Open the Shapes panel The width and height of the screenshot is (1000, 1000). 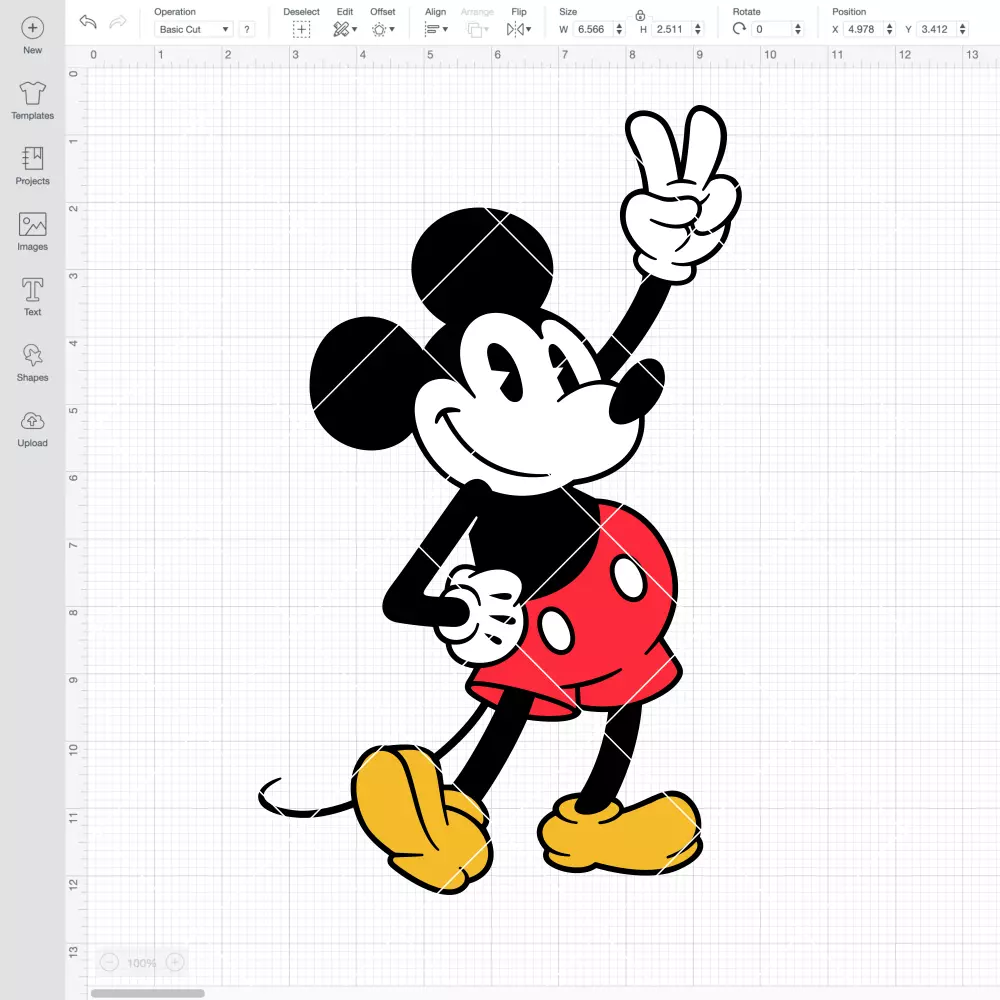[x=33, y=363]
